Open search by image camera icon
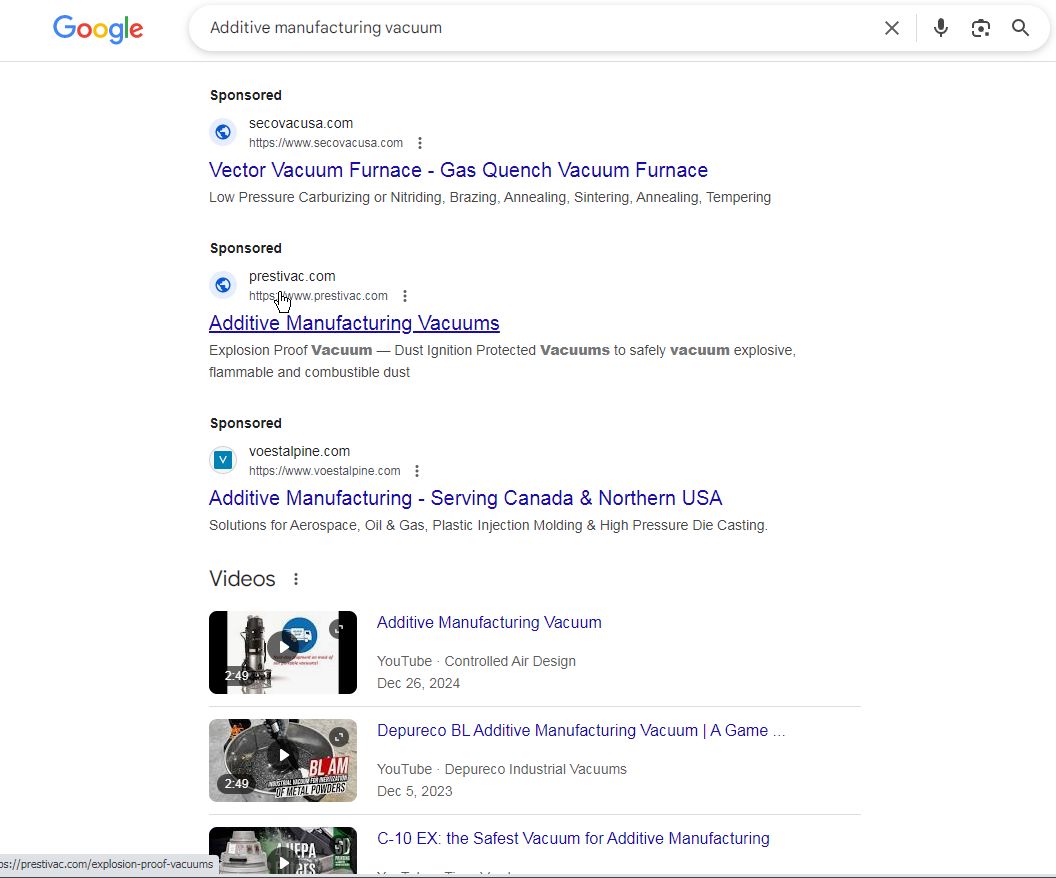Image resolution: width=1056 pixels, height=878 pixels. (981, 28)
